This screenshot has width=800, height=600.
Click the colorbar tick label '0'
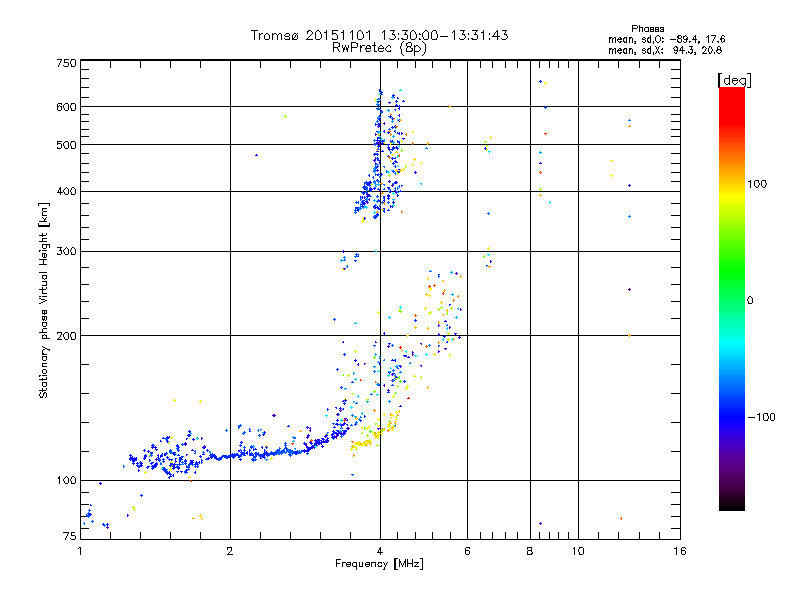pos(750,301)
